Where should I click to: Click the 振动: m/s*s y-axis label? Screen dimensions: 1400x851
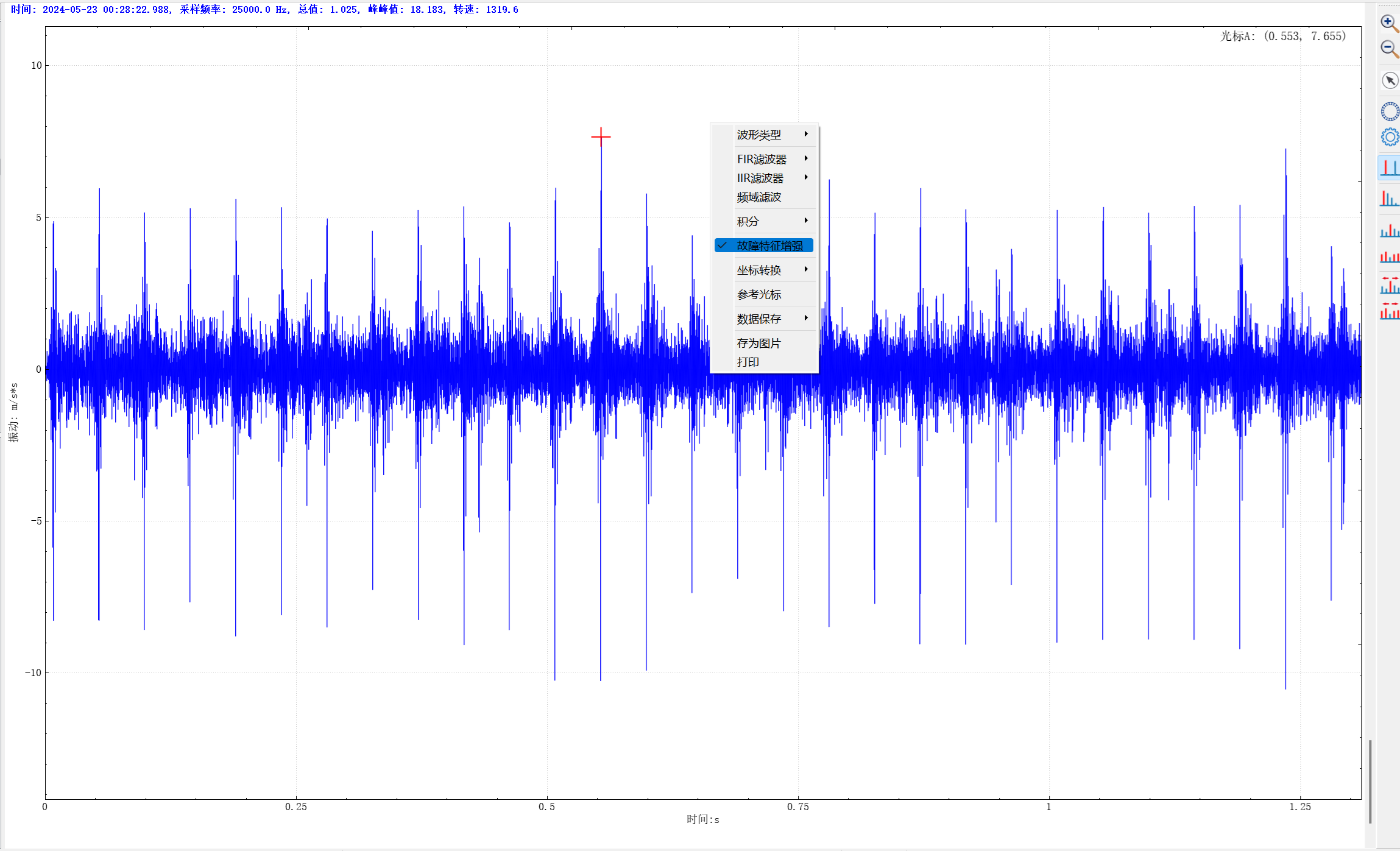(x=13, y=412)
